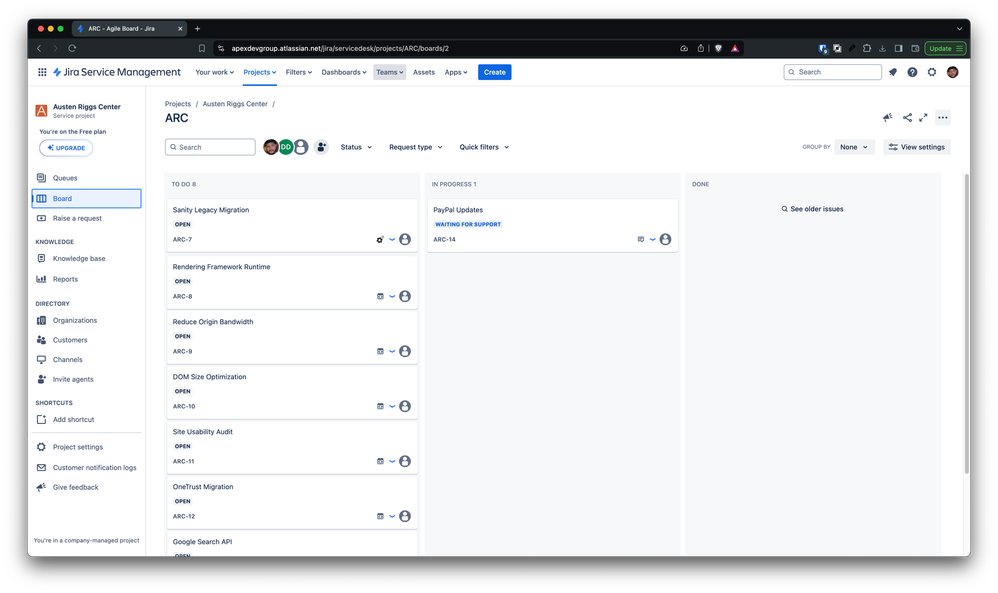Click Projects breadcrumb link
This screenshot has height=593, width=998.
(x=178, y=104)
